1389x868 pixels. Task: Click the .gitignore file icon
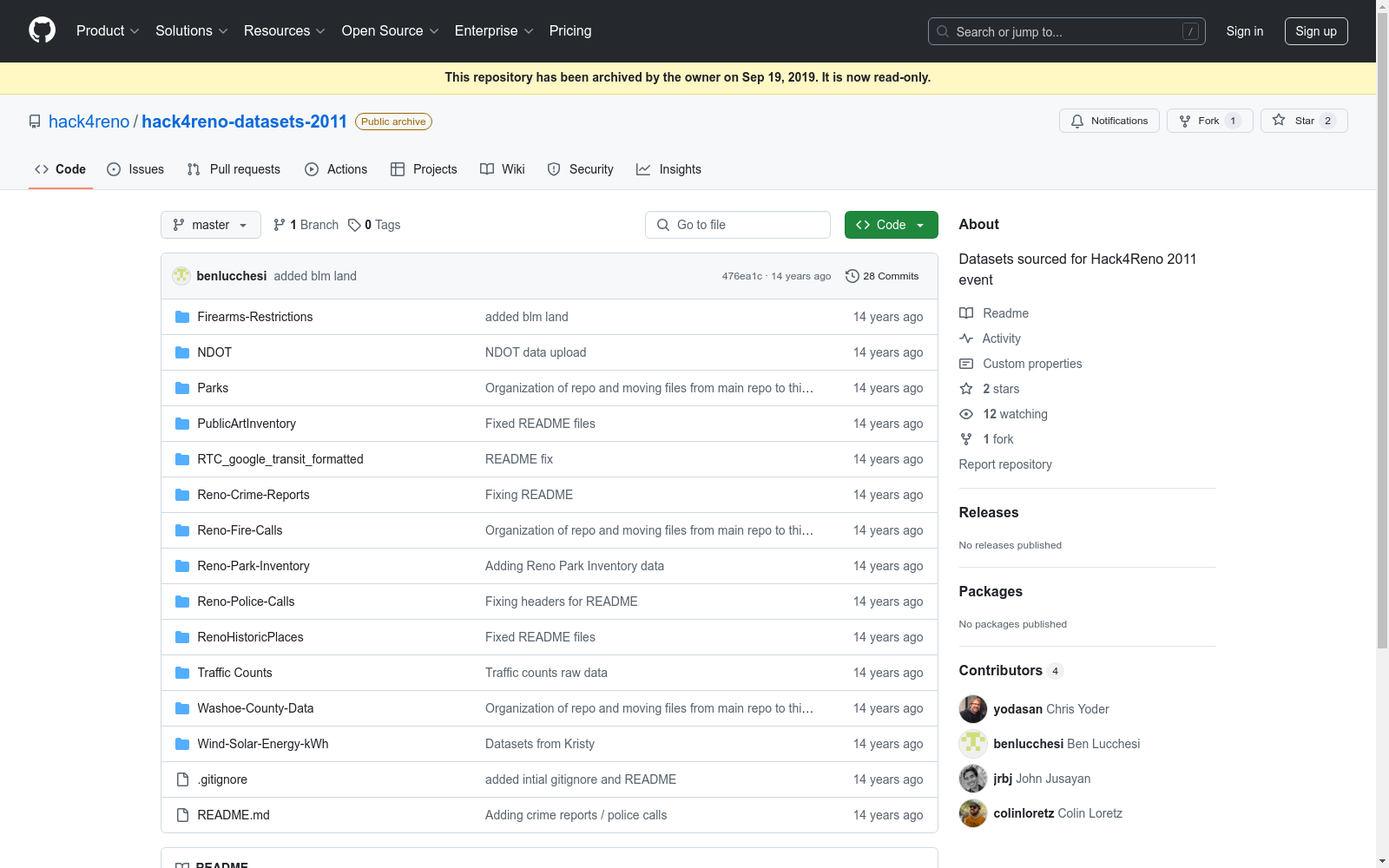click(x=182, y=779)
